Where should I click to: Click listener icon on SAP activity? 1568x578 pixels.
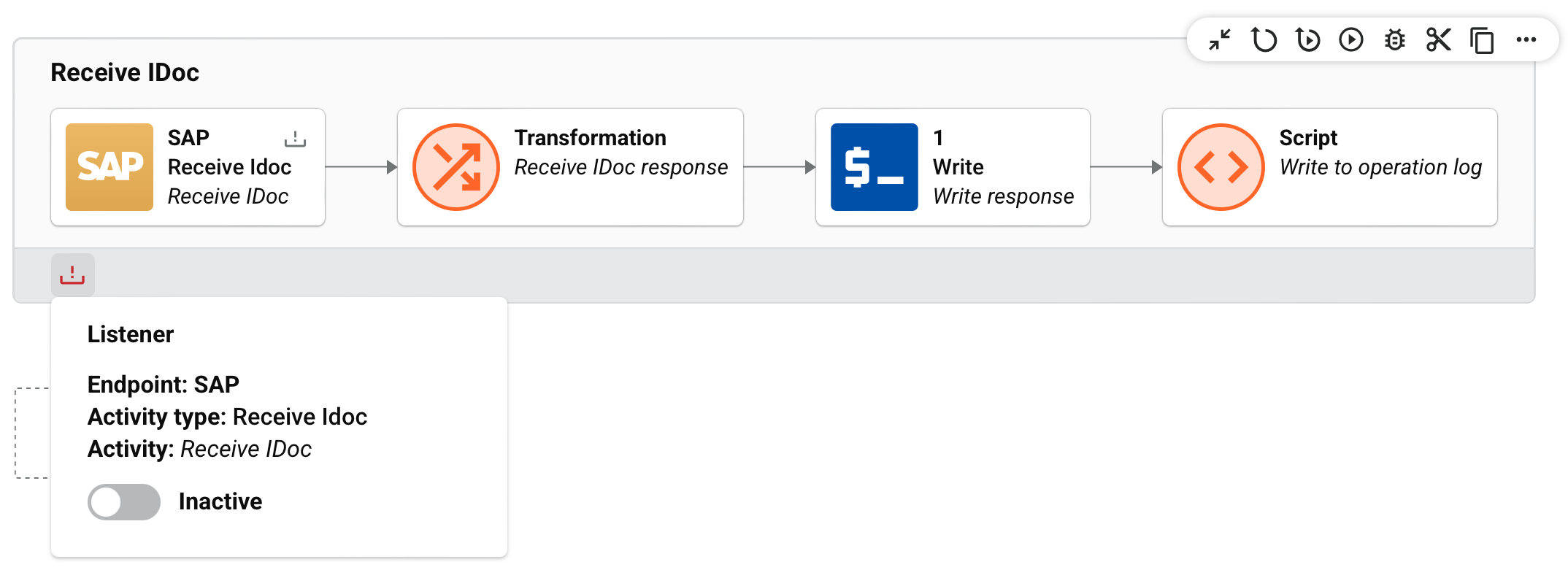(x=295, y=139)
